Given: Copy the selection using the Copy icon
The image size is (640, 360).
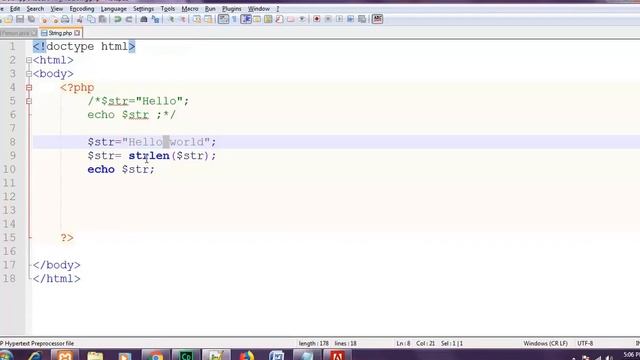Looking at the screenshot, I should 91,19.
